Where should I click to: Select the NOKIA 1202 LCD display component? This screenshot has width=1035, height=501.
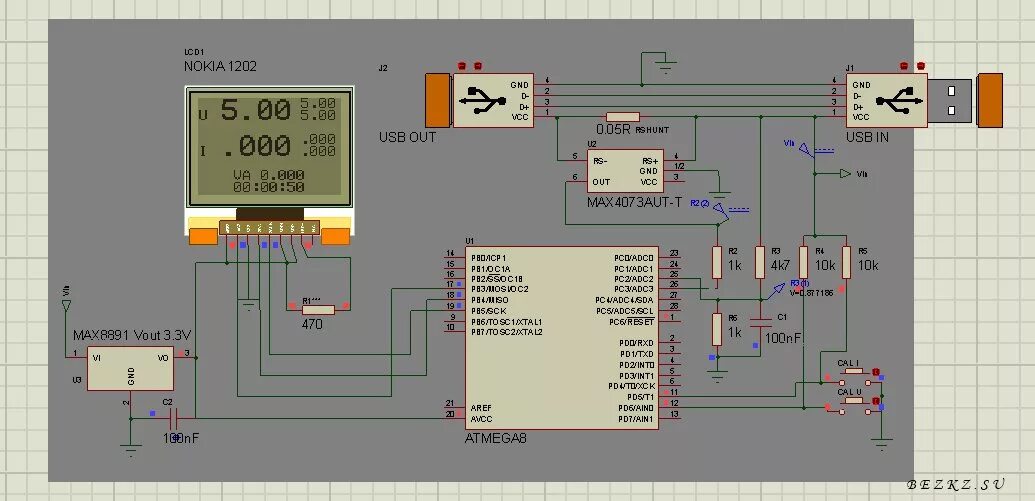(x=269, y=165)
